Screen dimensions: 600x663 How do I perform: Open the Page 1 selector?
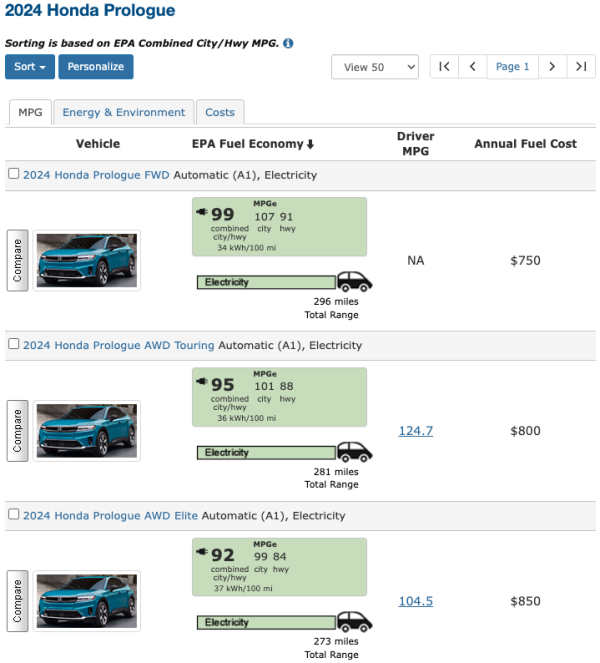[513, 67]
